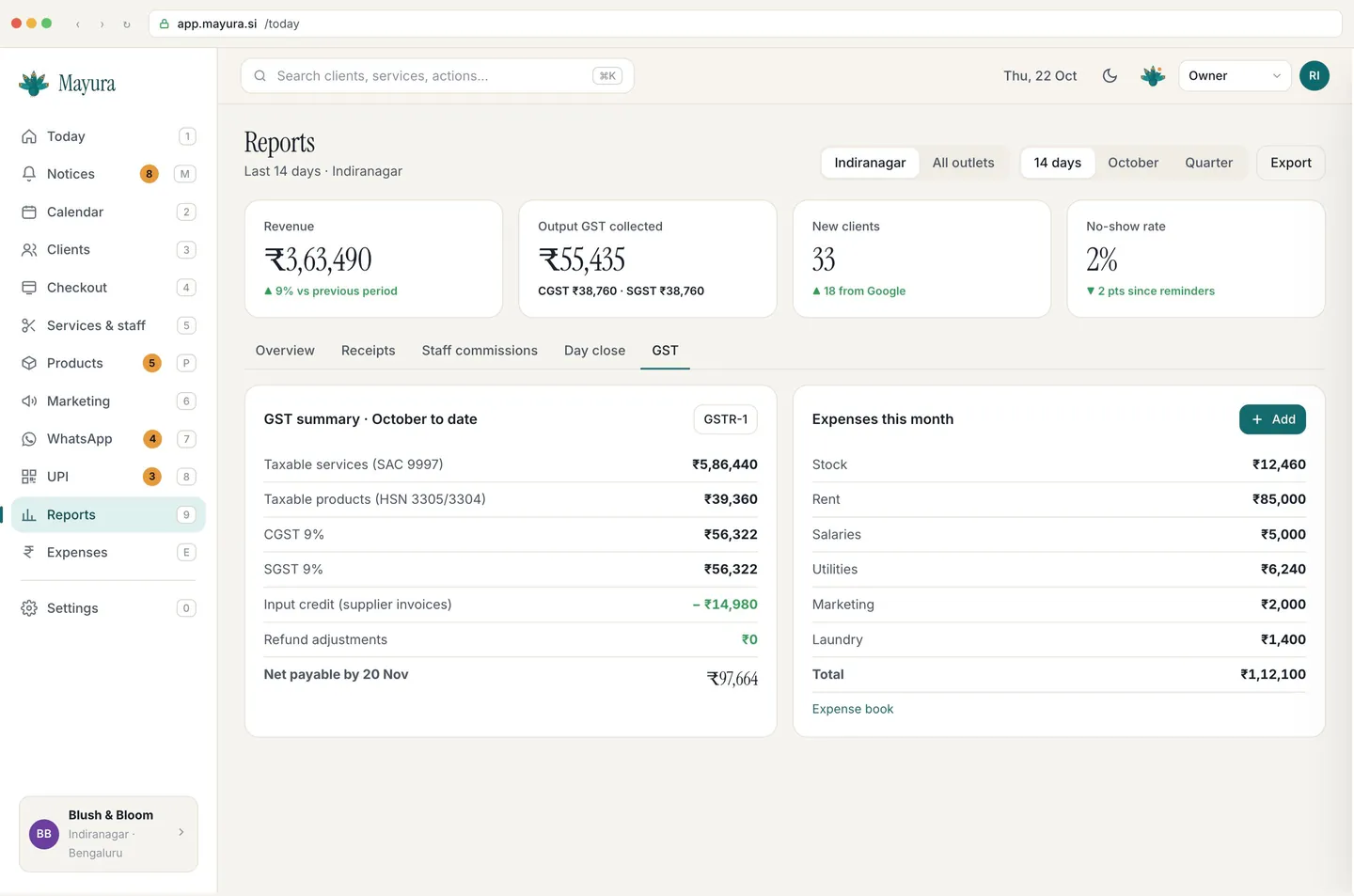This screenshot has width=1354, height=896.
Task: Open the WhatsApp chat icon in sidebar
Action: (x=29, y=439)
